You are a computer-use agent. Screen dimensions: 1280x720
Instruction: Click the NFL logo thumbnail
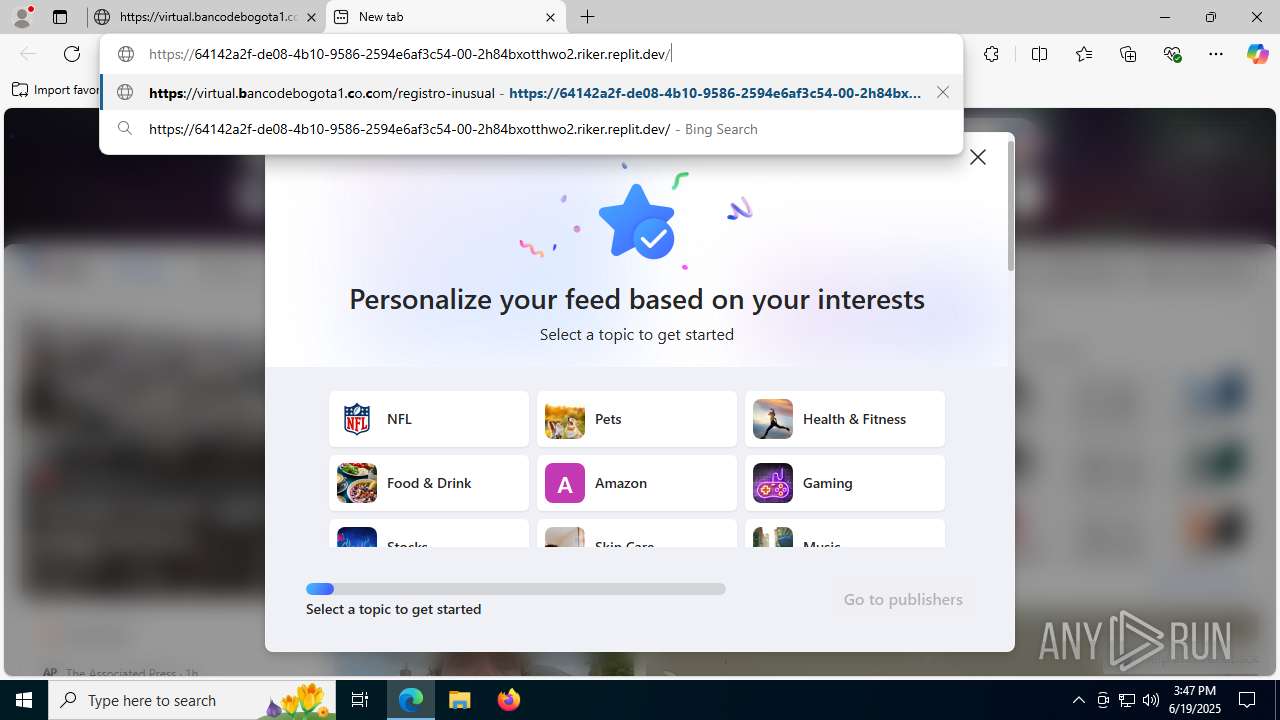(x=357, y=419)
